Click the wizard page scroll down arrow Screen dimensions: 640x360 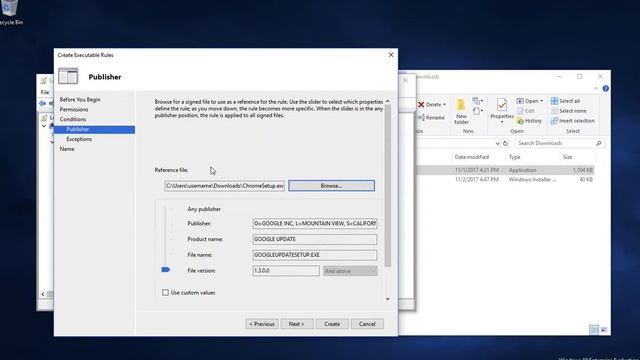pos(388,299)
